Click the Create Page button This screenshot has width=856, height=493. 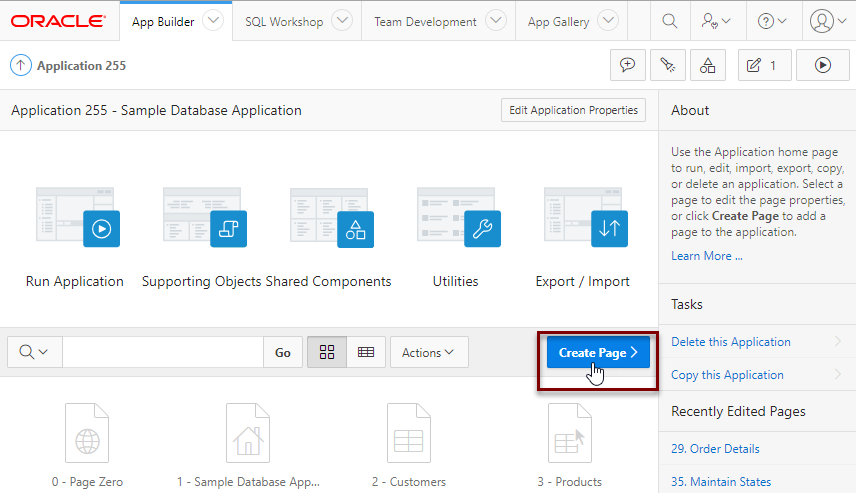pyautogui.click(x=598, y=352)
